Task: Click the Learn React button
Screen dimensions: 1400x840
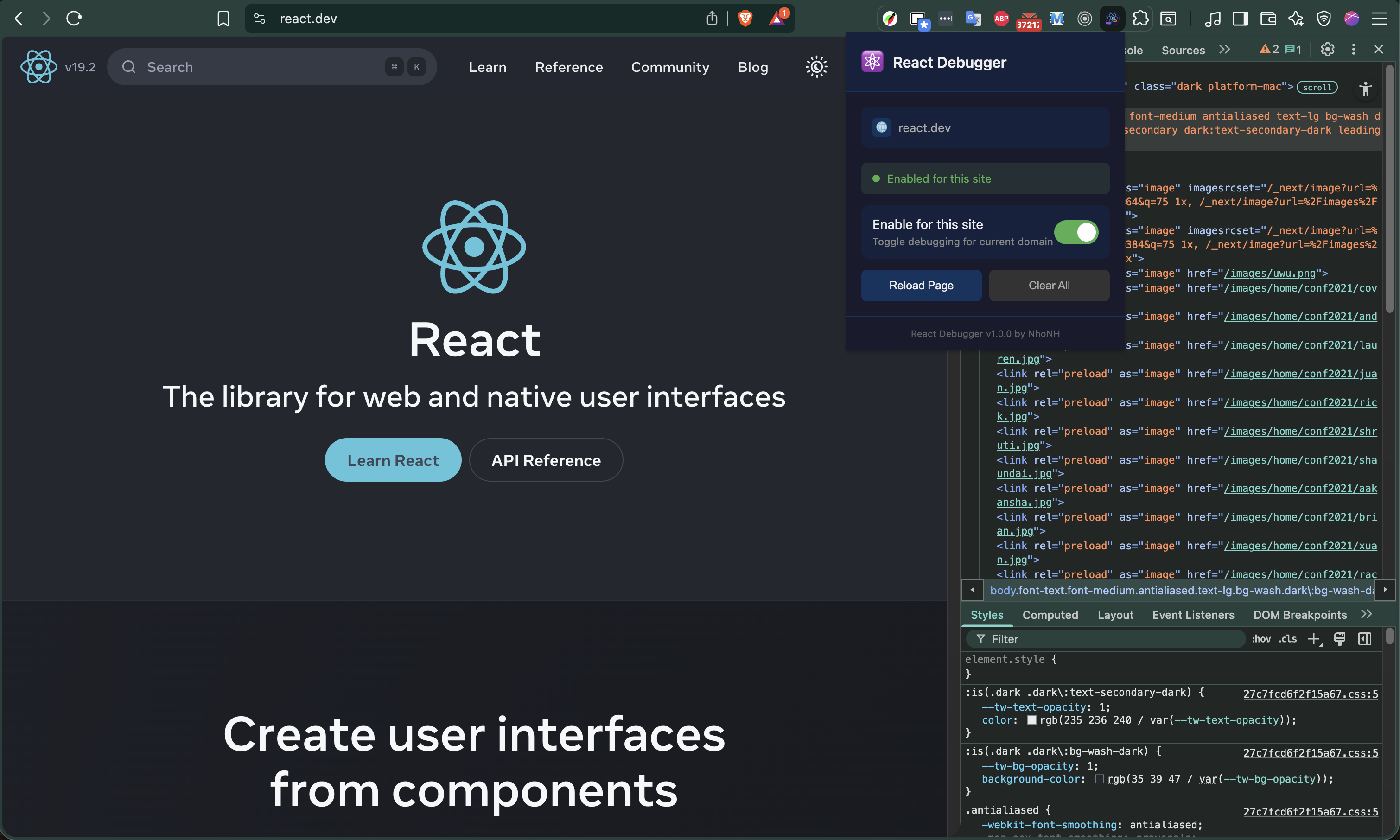Action: [x=393, y=459]
